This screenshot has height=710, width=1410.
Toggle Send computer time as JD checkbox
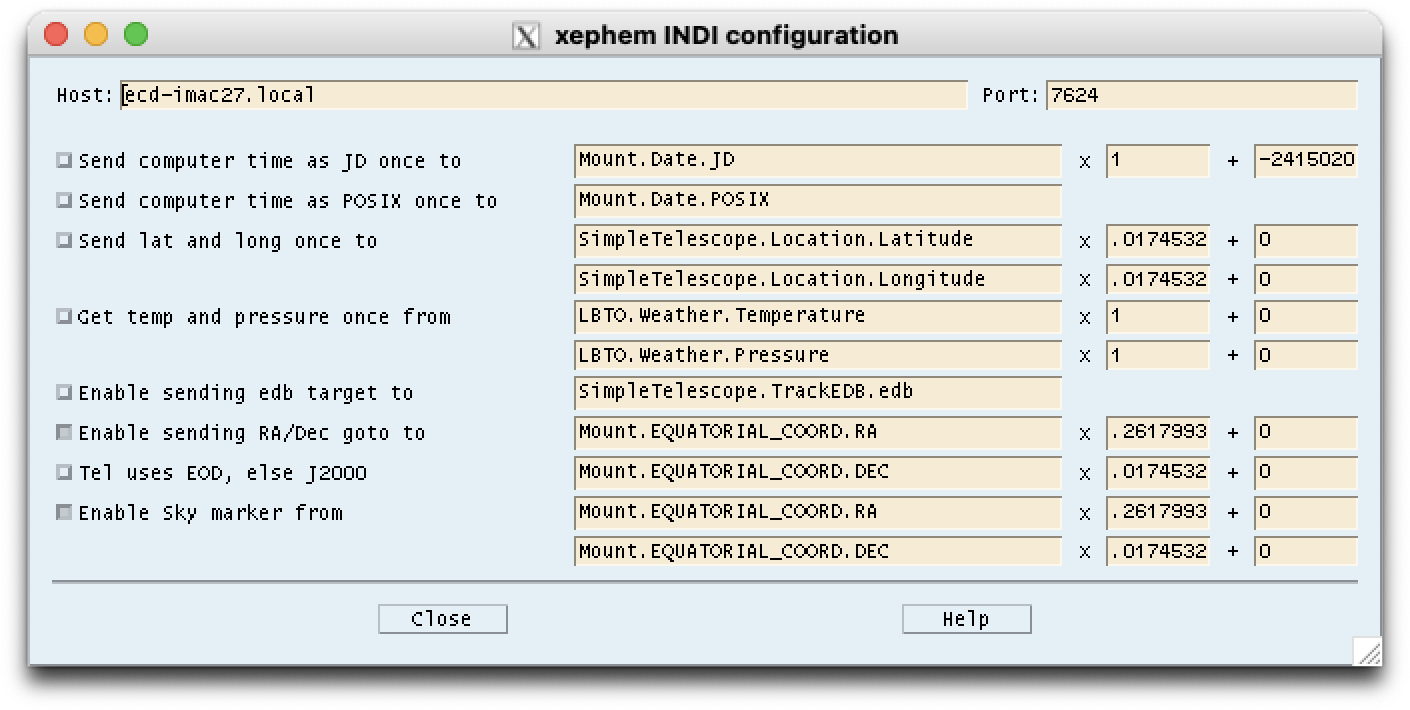[x=64, y=160]
